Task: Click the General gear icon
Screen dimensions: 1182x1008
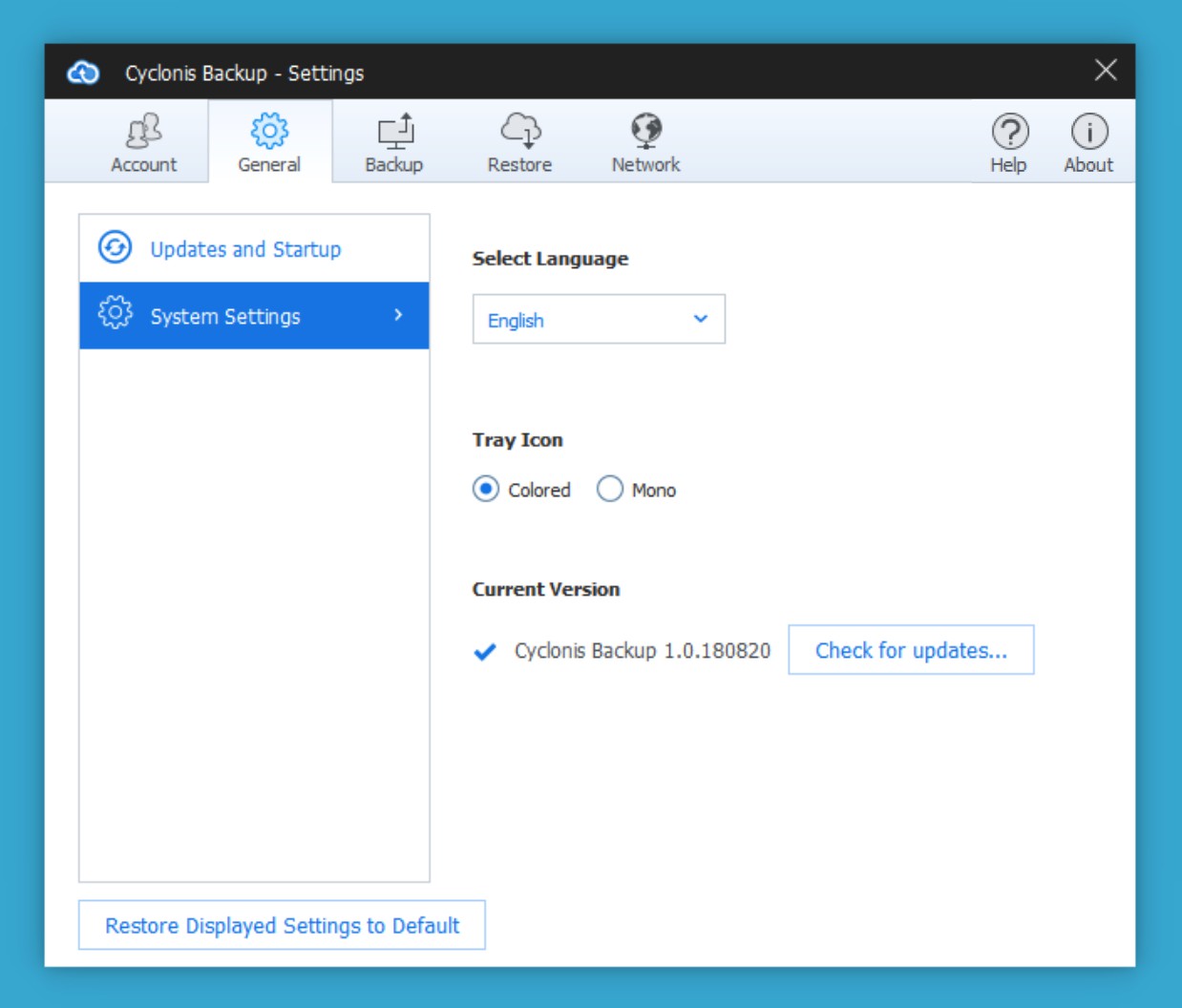Action: tap(269, 131)
